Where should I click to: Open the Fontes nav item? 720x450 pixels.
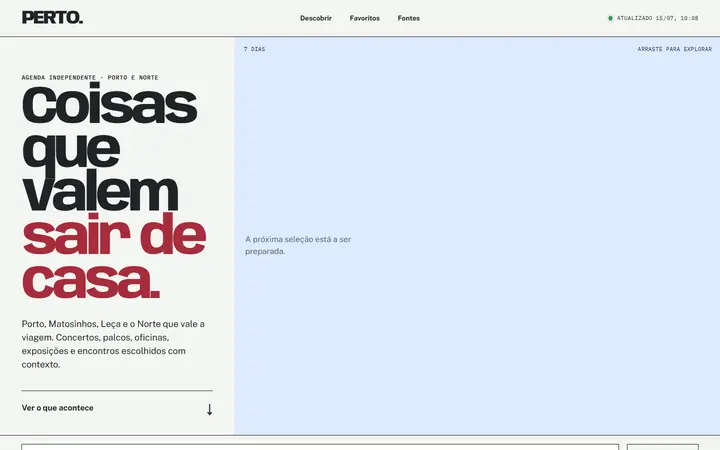(x=409, y=18)
